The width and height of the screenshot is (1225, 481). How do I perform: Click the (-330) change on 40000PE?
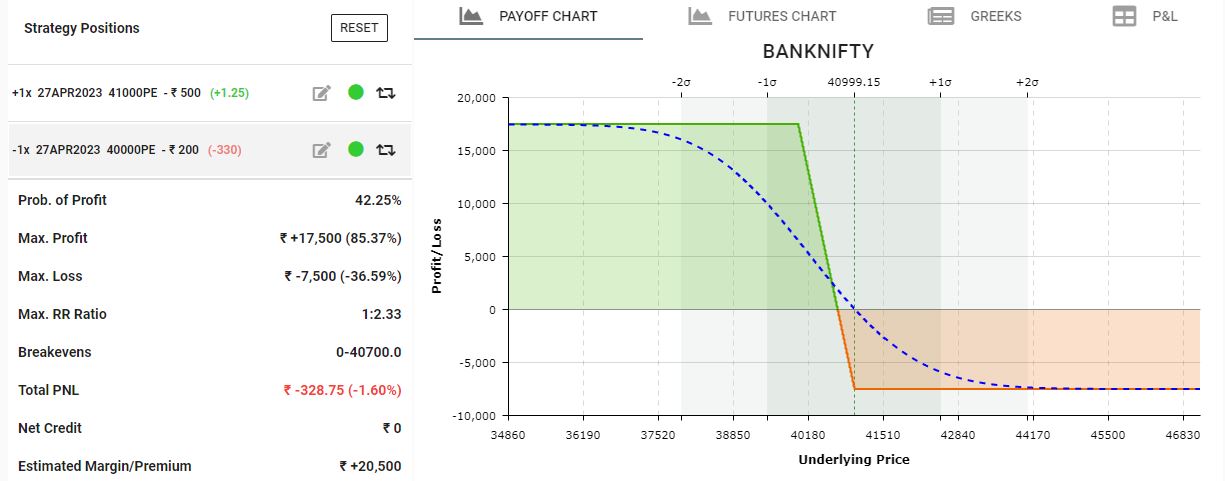pos(224,150)
